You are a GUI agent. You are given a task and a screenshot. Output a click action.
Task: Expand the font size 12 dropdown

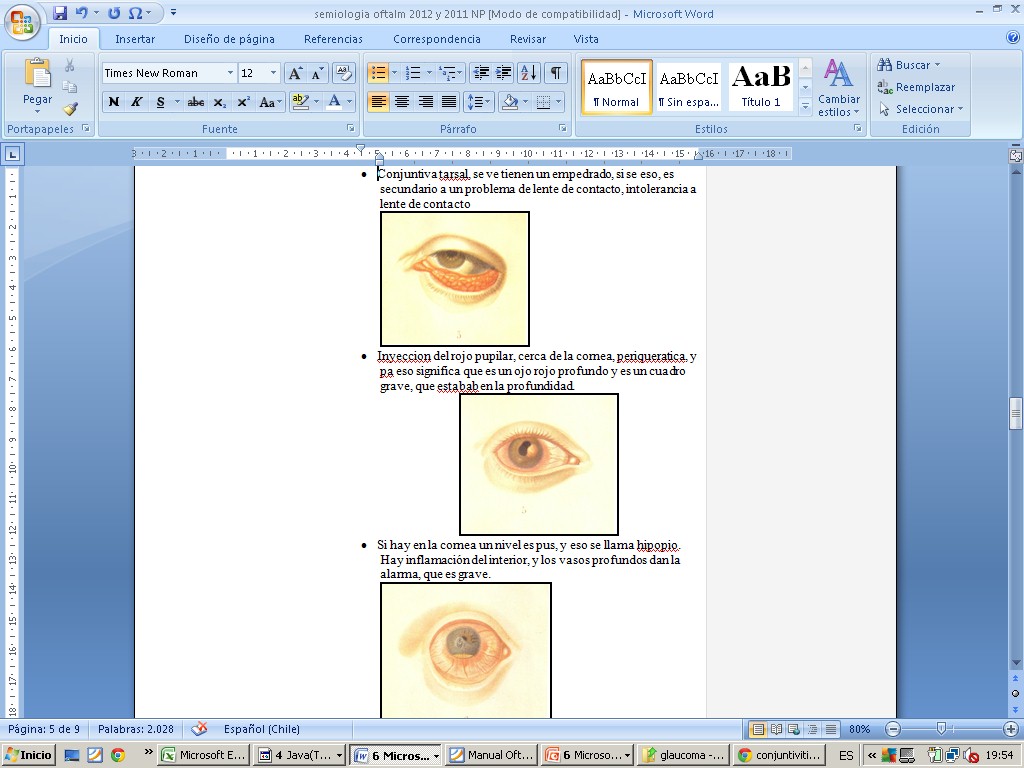pyautogui.click(x=273, y=73)
